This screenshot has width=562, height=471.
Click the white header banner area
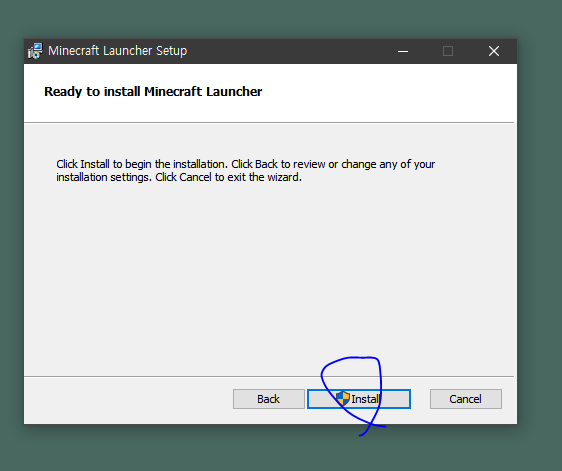click(x=270, y=93)
